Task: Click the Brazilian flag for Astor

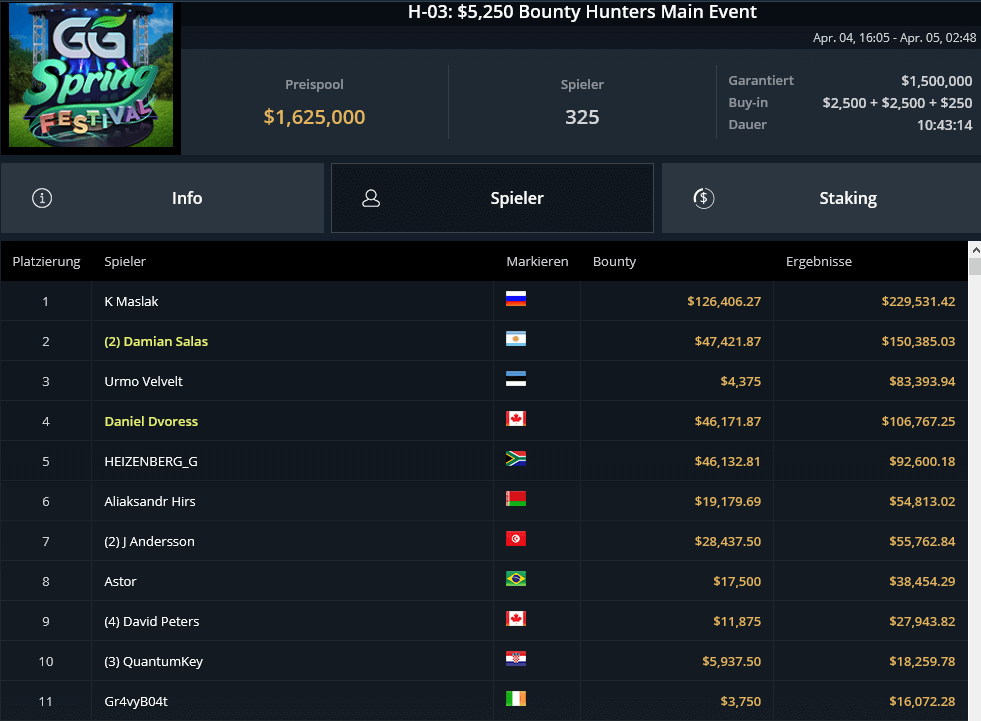Action: (516, 579)
